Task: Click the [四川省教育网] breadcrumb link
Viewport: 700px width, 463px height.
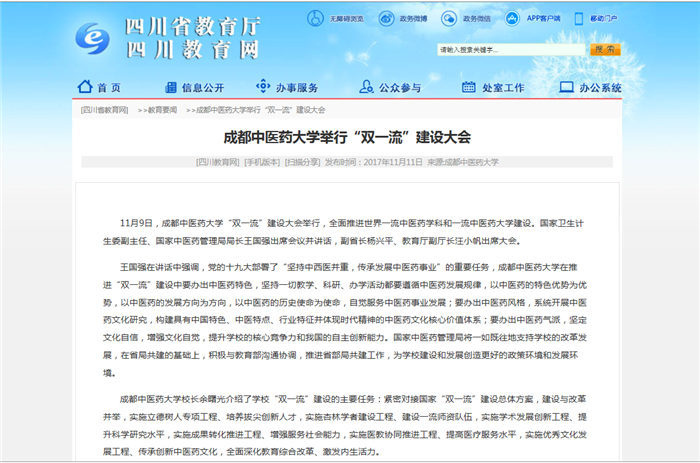Action: click(x=105, y=109)
